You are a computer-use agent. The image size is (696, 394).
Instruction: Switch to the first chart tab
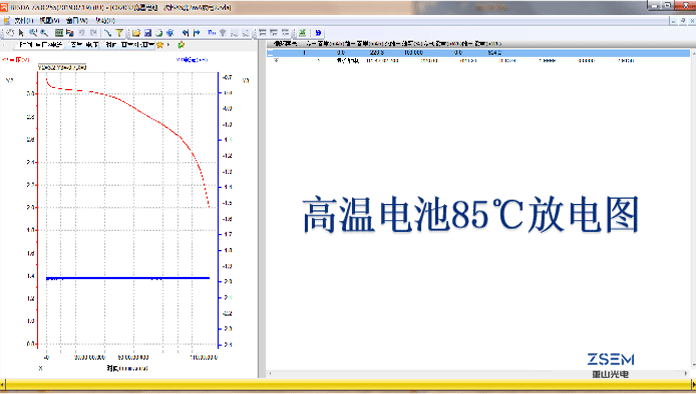[41, 45]
